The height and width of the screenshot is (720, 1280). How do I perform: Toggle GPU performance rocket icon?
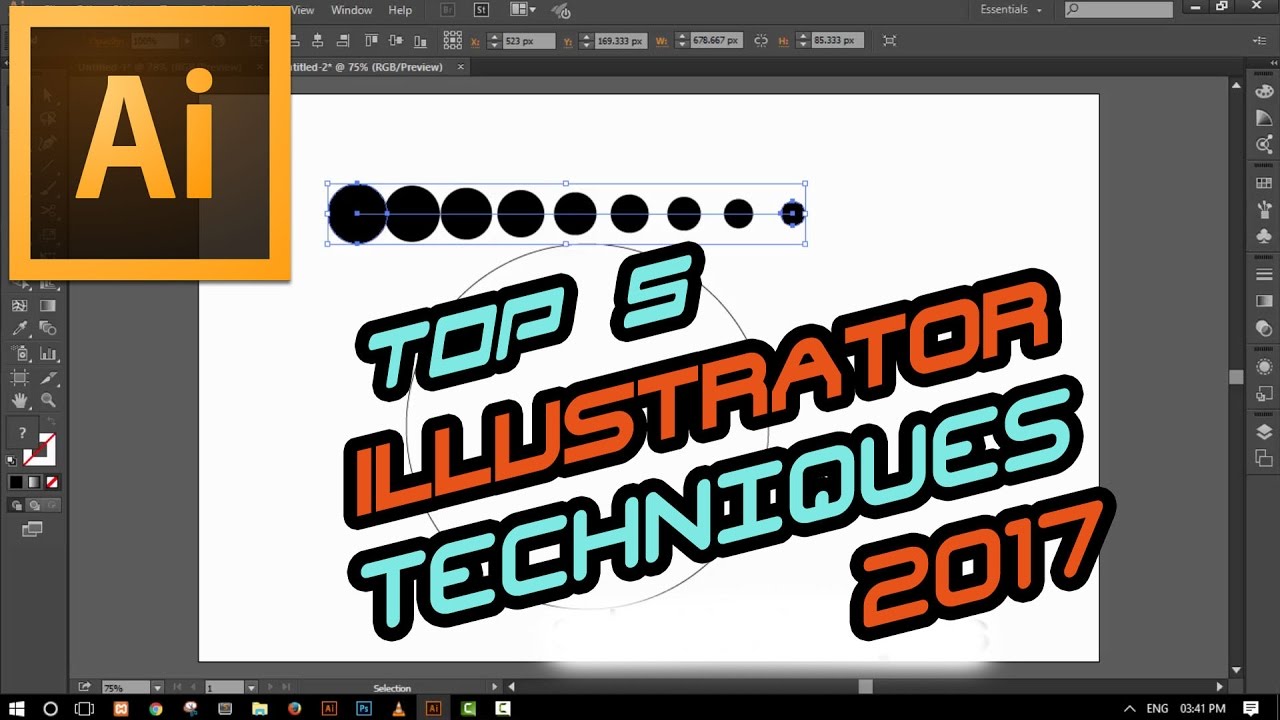pos(562,10)
